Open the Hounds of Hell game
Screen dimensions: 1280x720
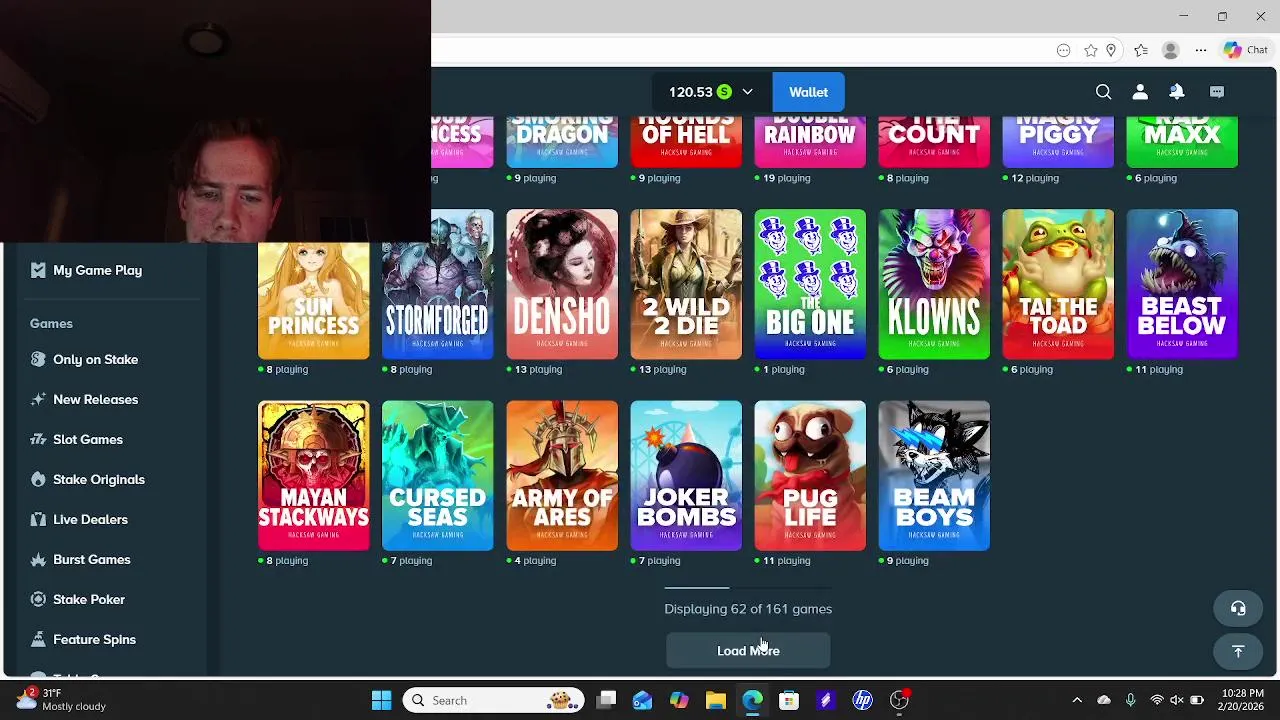686,141
